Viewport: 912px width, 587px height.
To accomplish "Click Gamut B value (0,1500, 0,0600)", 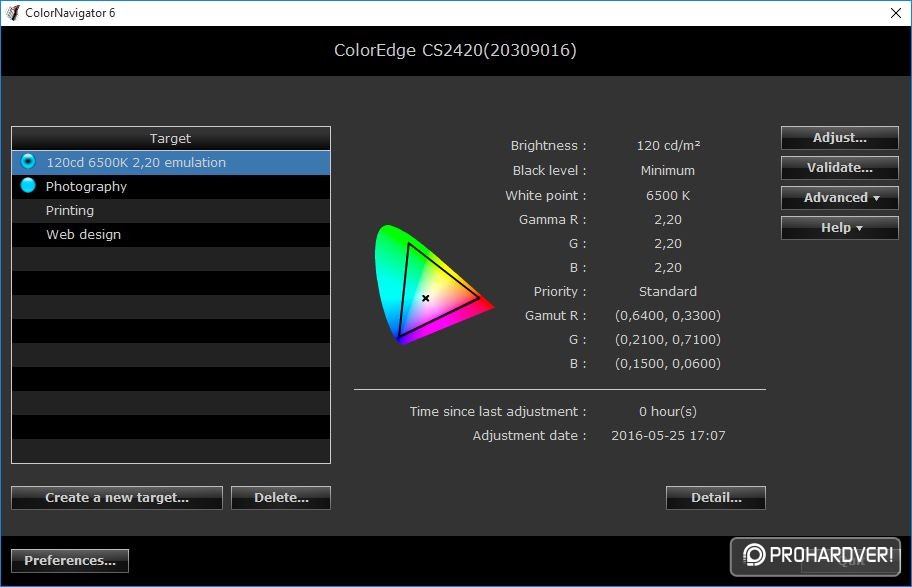I will point(668,364).
